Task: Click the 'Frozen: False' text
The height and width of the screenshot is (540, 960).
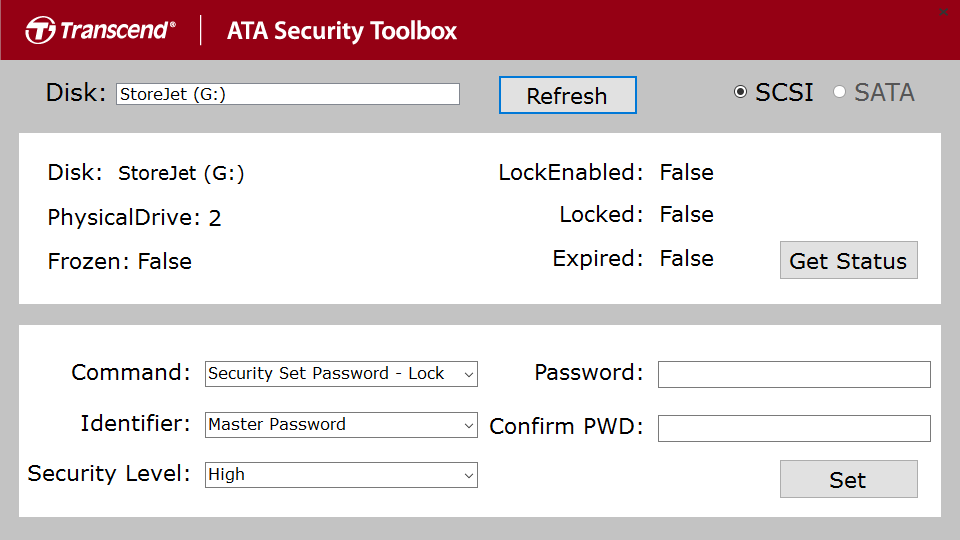Action: [x=120, y=261]
